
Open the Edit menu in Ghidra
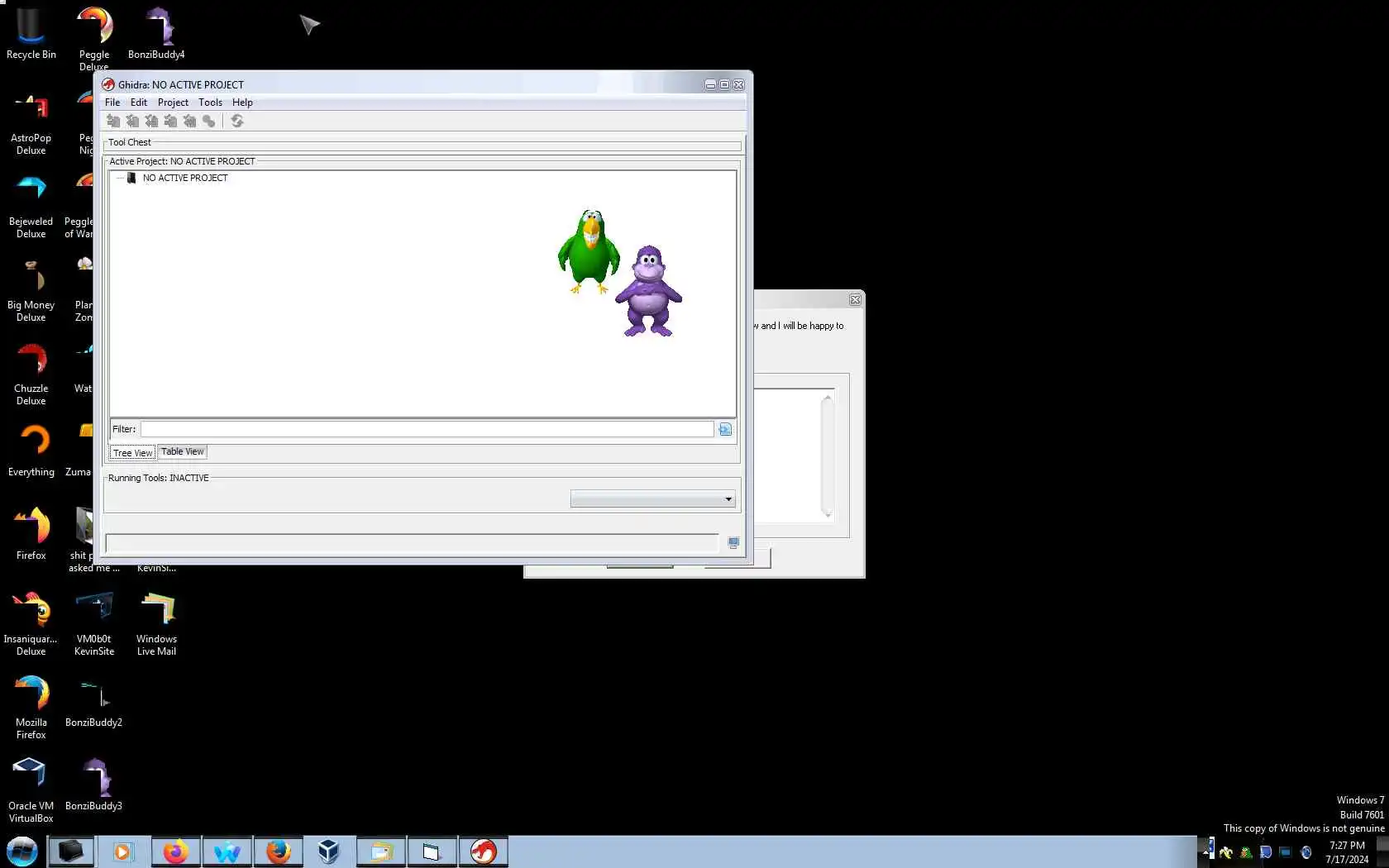click(x=139, y=103)
